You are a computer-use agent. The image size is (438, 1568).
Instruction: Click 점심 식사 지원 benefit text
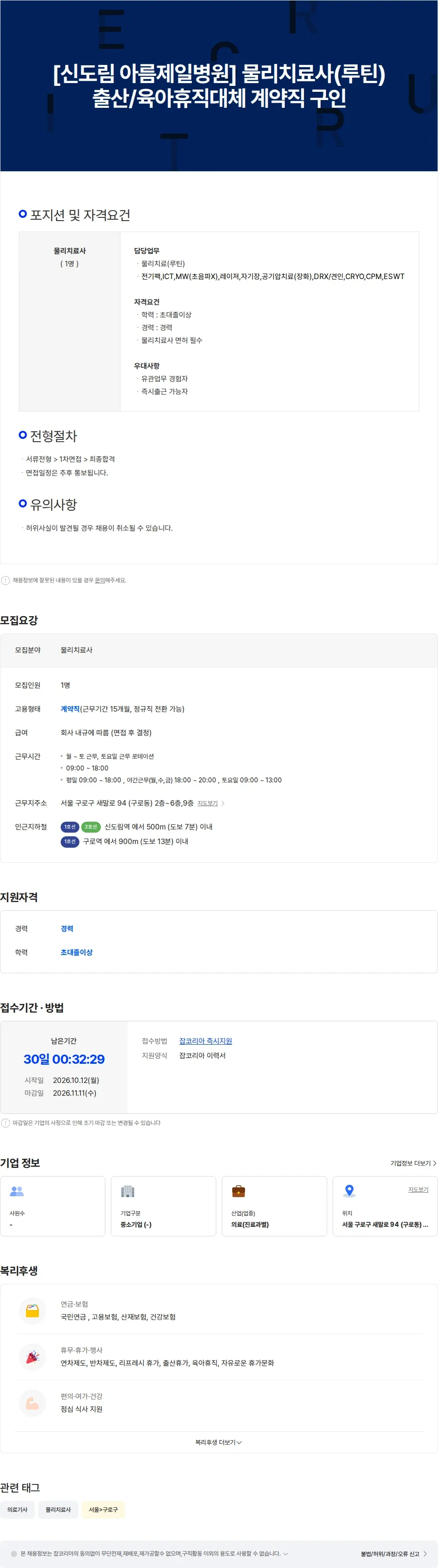[x=82, y=1409]
